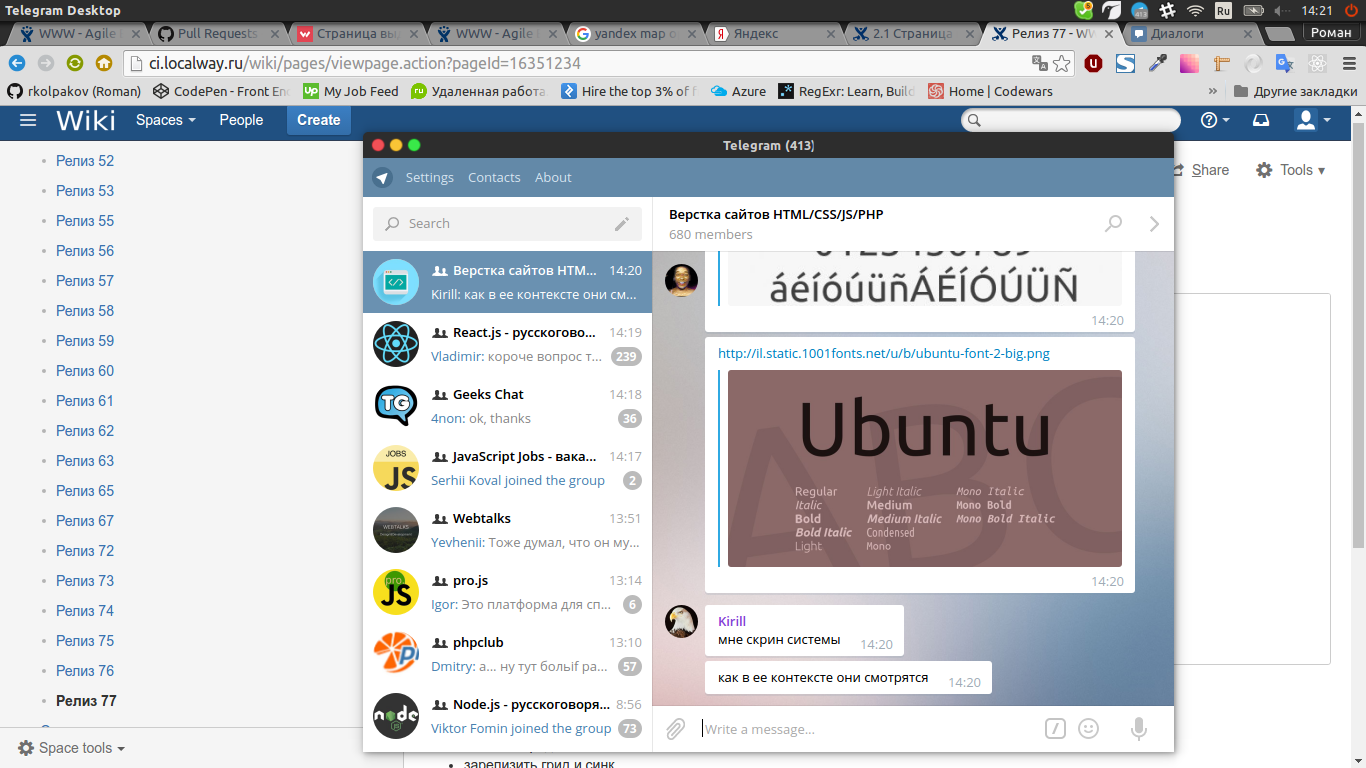Viewport: 1366px width, 768px height.
Task: Click Kirill's eagle avatar
Action: pyautogui.click(x=682, y=622)
